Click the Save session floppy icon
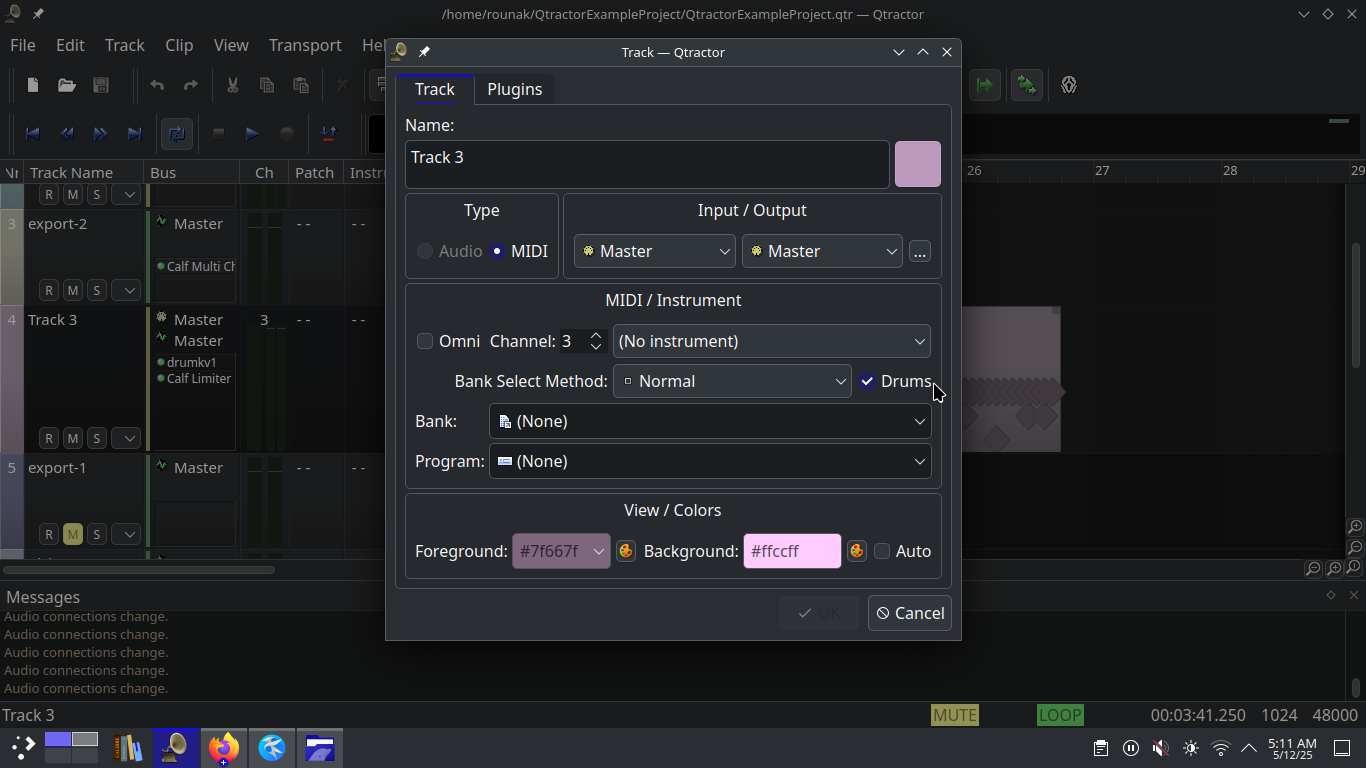This screenshot has height=768, width=1366. [101, 85]
